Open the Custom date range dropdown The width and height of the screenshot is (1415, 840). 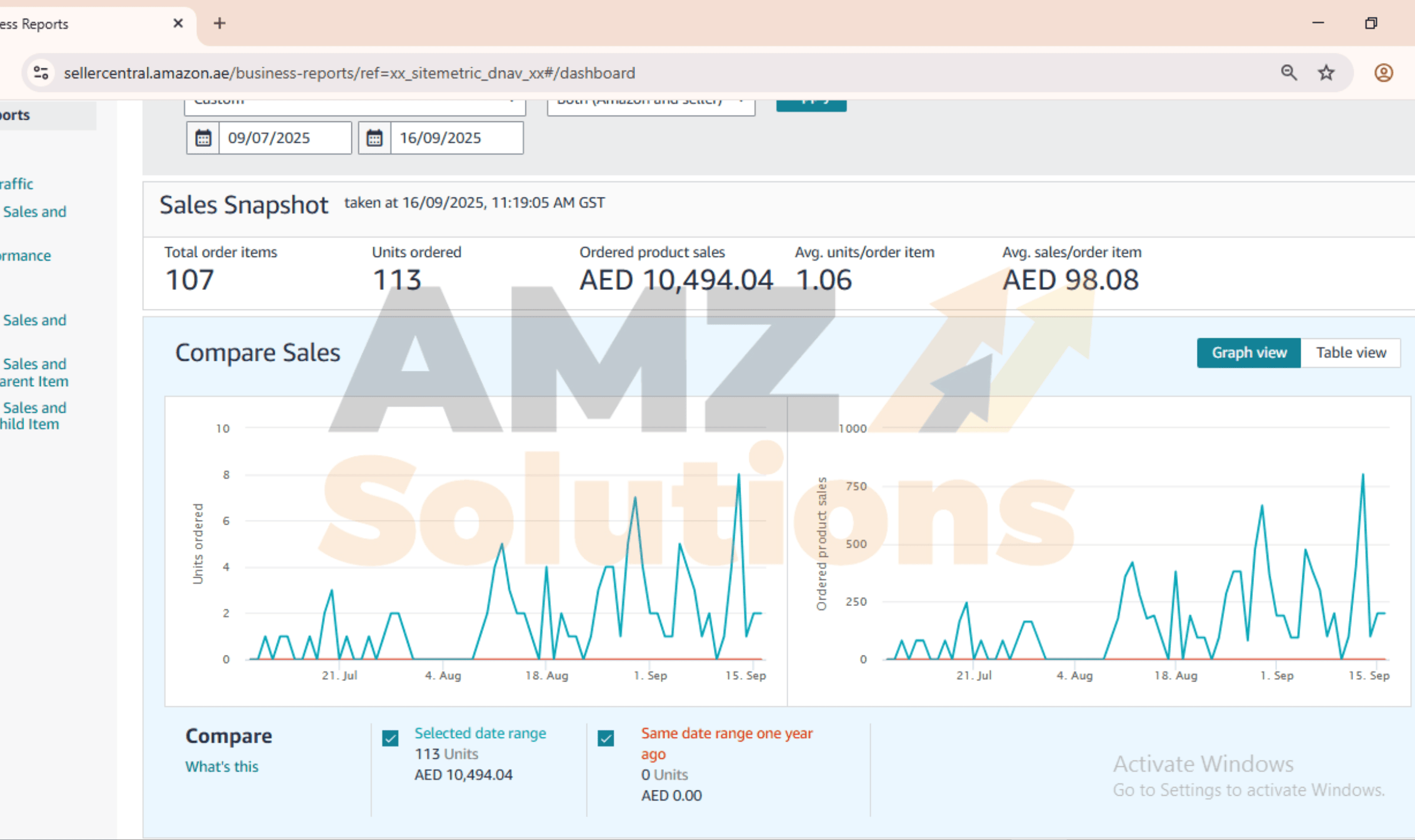coord(354,105)
